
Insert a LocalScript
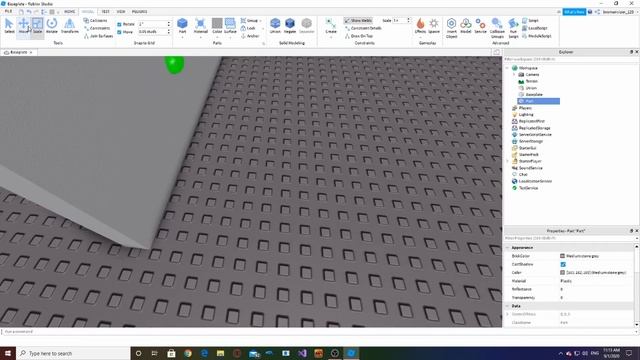(535, 28)
